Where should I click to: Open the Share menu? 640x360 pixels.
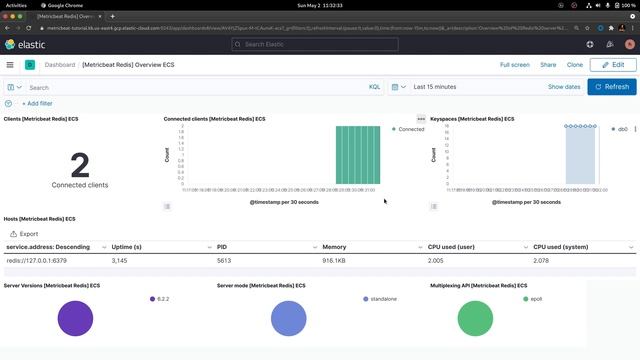(548, 65)
